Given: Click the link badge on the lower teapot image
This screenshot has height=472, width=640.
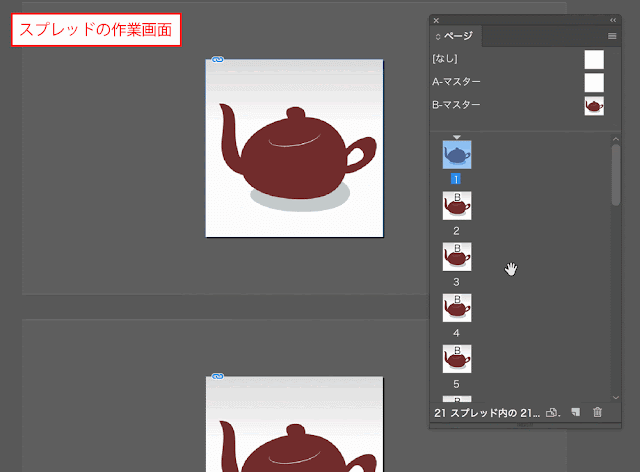Looking at the screenshot, I should coord(218,376).
